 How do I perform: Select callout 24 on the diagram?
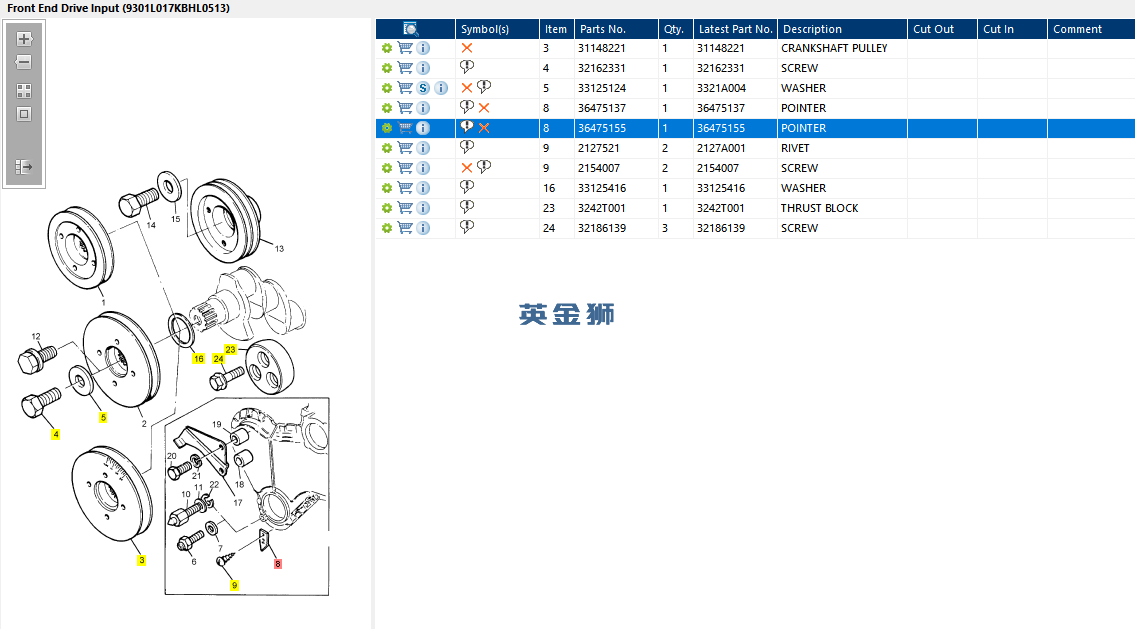click(x=218, y=359)
